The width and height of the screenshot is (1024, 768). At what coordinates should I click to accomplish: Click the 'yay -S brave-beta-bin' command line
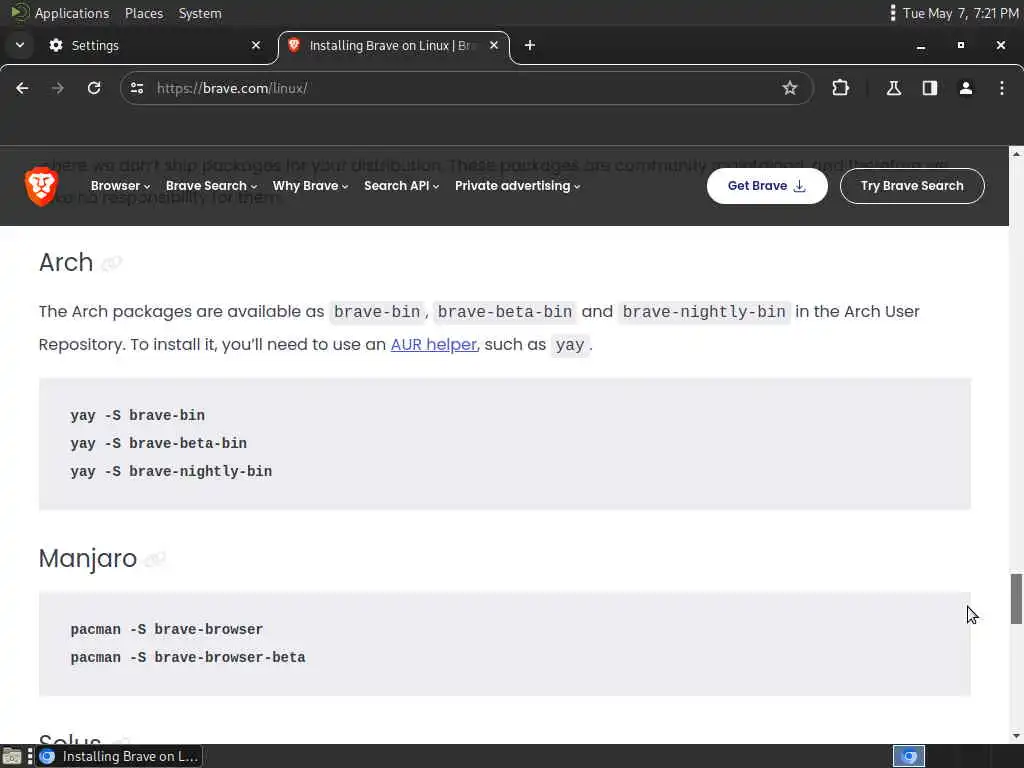pyautogui.click(x=159, y=443)
